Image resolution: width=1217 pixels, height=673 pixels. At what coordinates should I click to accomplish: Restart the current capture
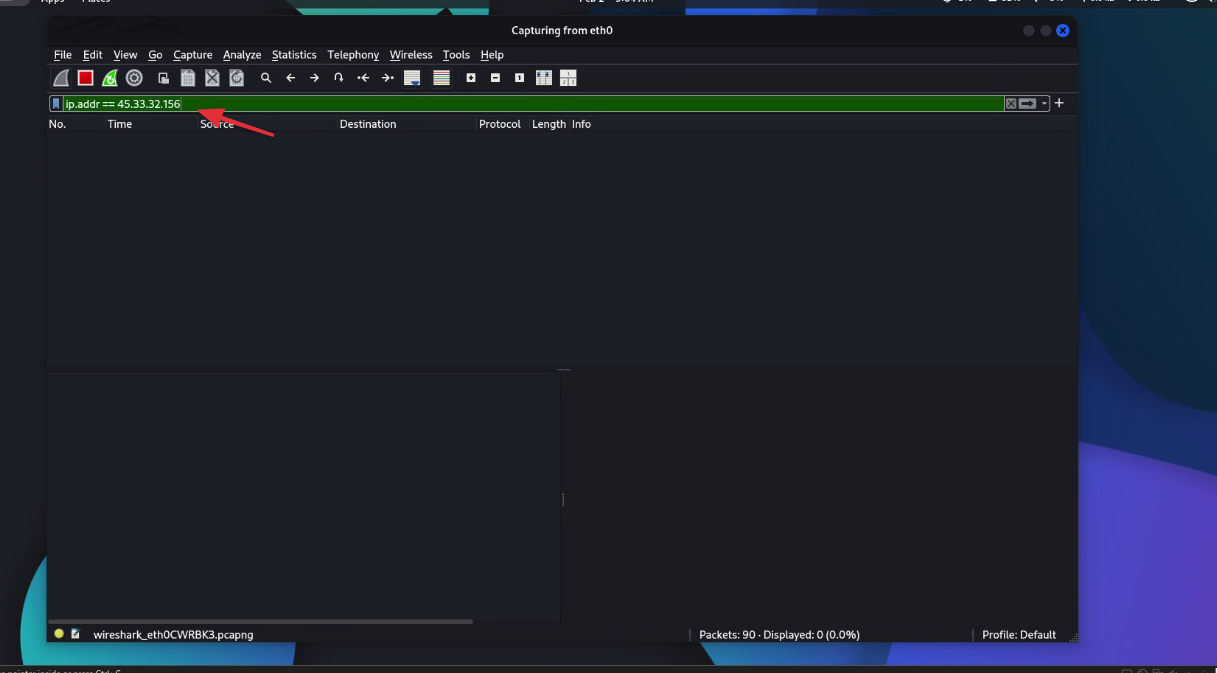coord(110,78)
